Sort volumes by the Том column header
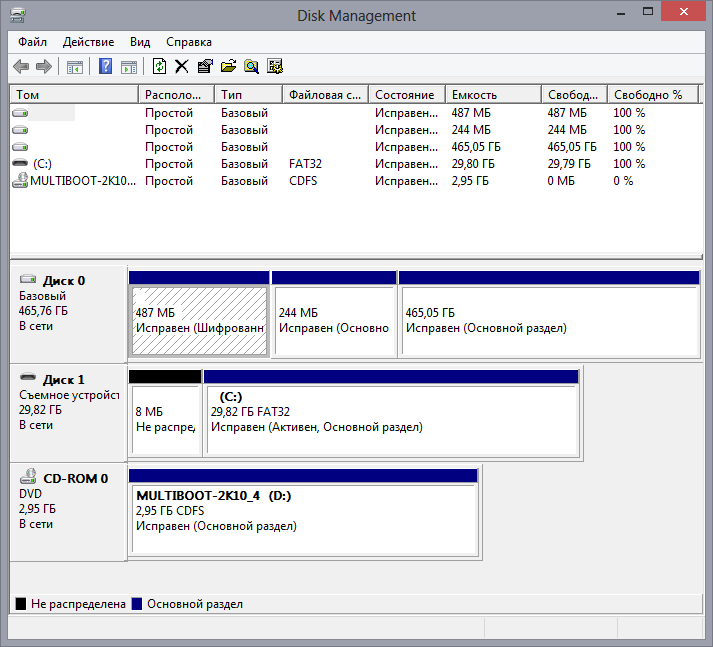713x647 pixels. [73, 95]
